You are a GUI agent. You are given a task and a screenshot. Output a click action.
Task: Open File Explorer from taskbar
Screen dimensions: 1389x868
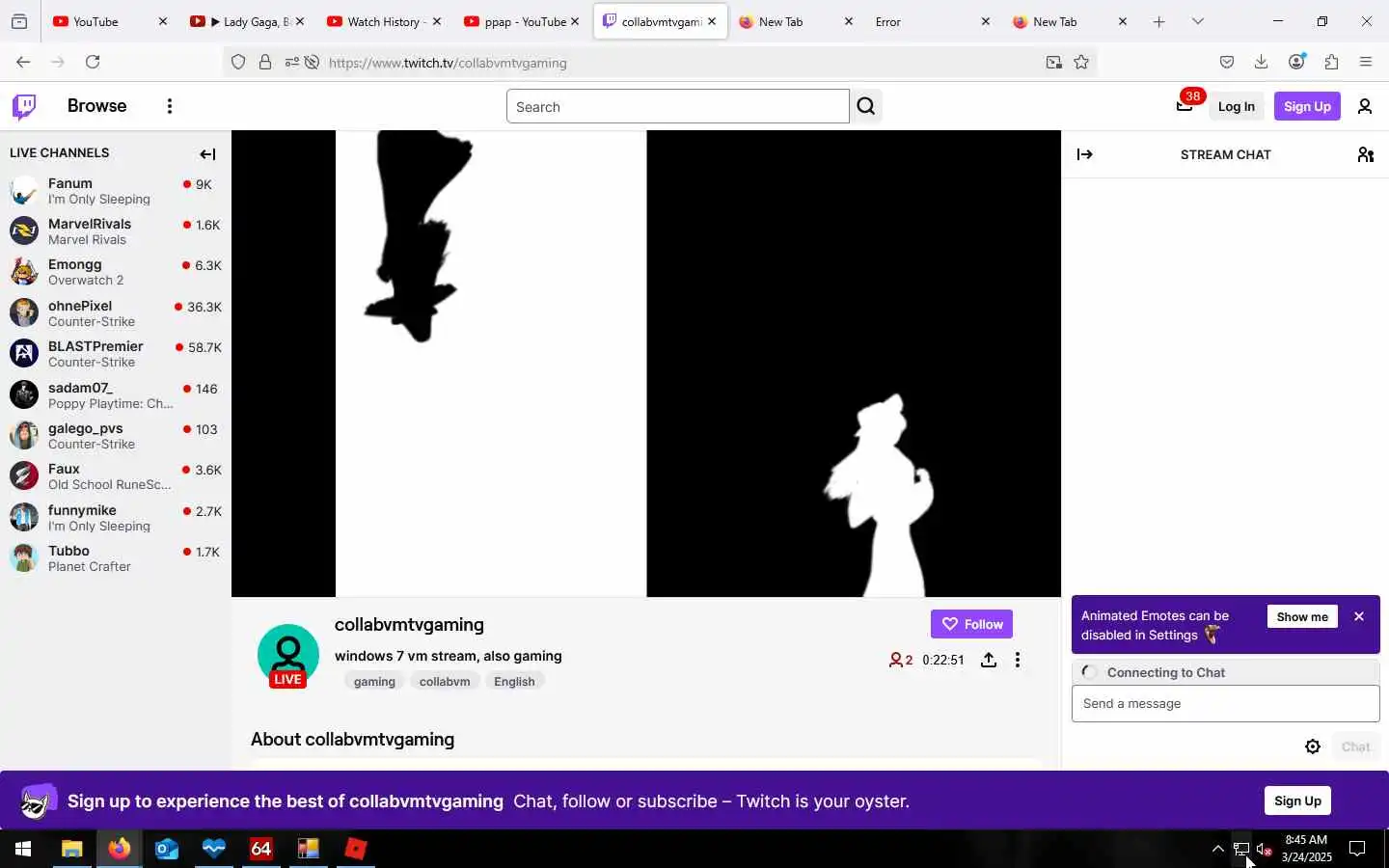(x=71, y=849)
